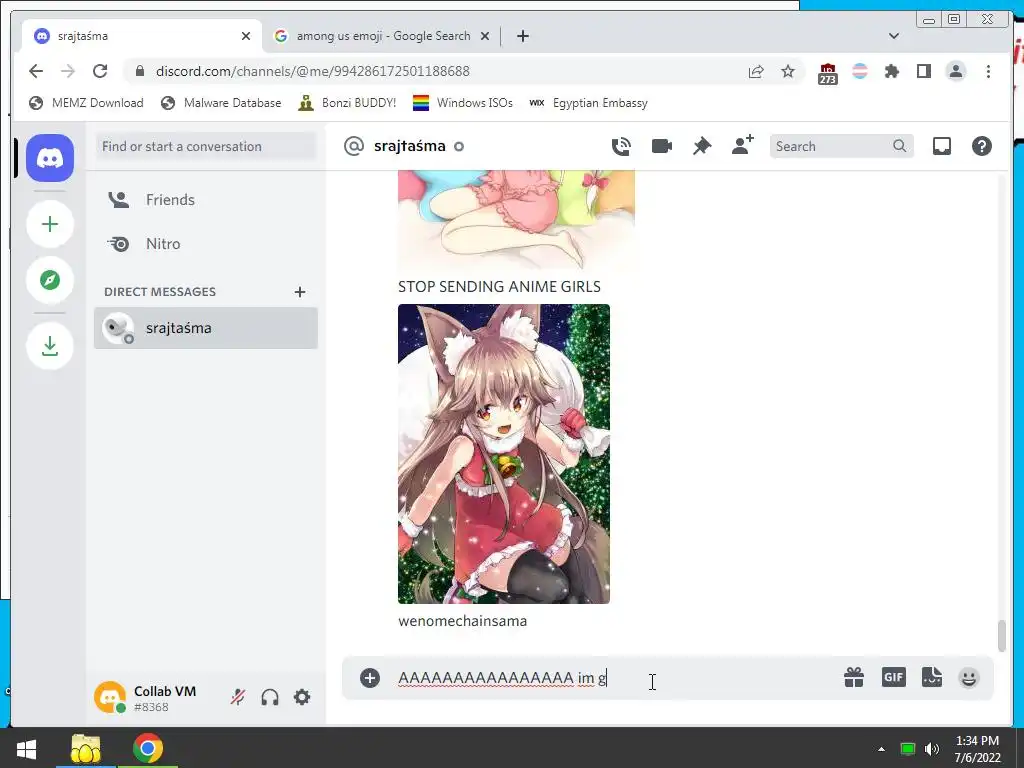Open the fox girl anime image
Viewport: 1024px width, 768px height.
point(504,454)
